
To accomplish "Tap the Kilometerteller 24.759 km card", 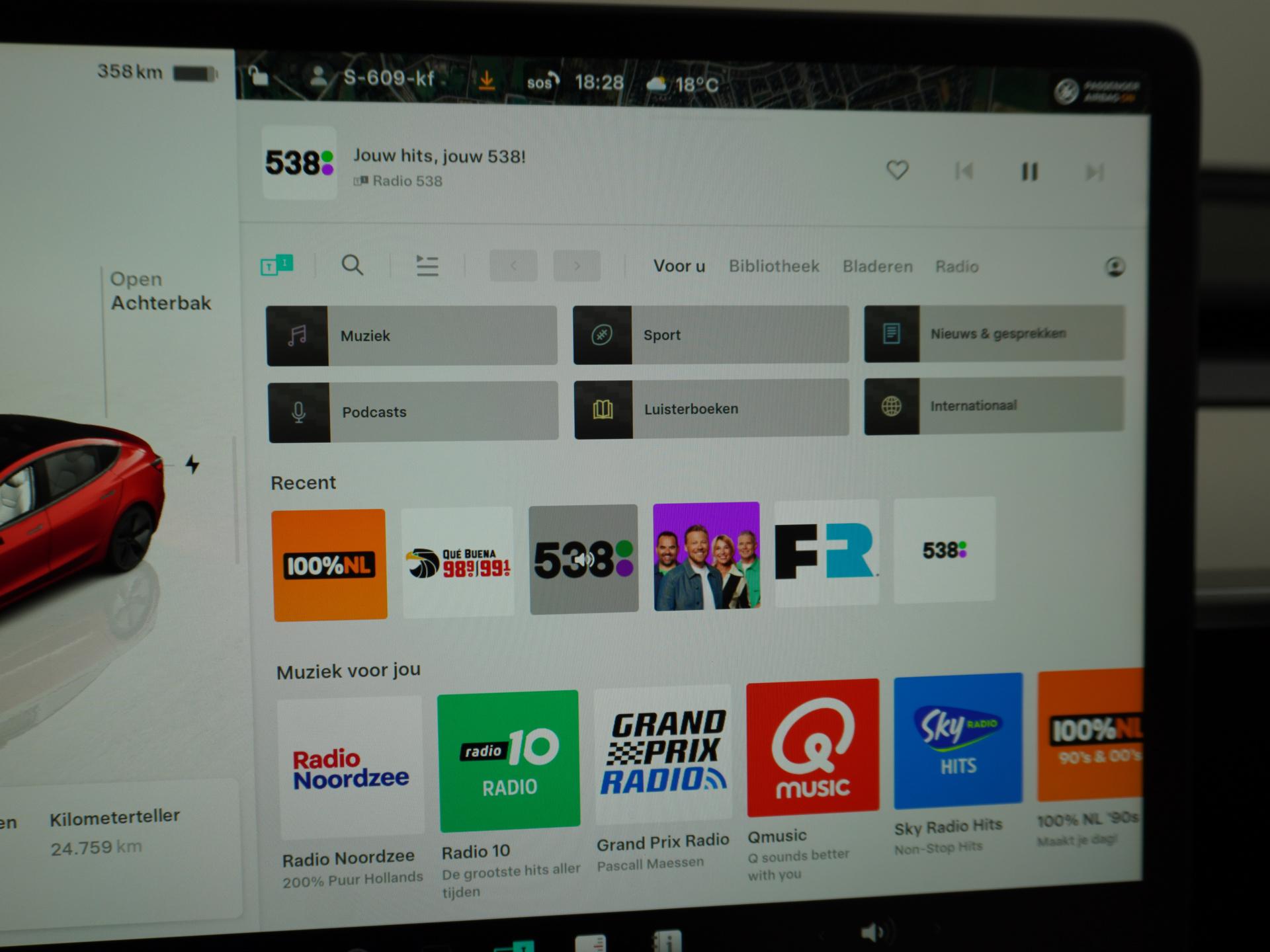I will click(114, 832).
